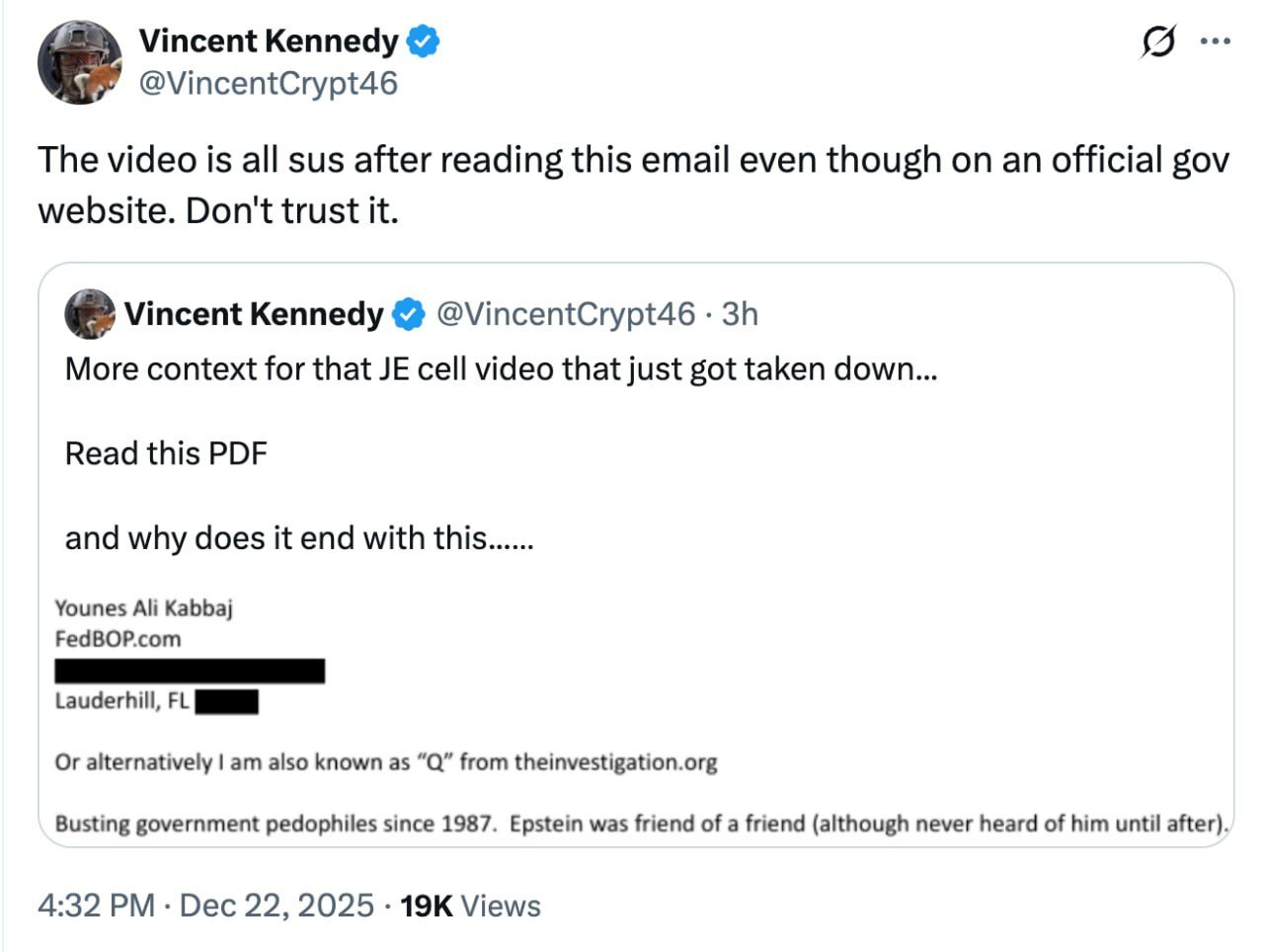
Task: Click the small avatar inside the quoted tweet
Action: [89, 314]
